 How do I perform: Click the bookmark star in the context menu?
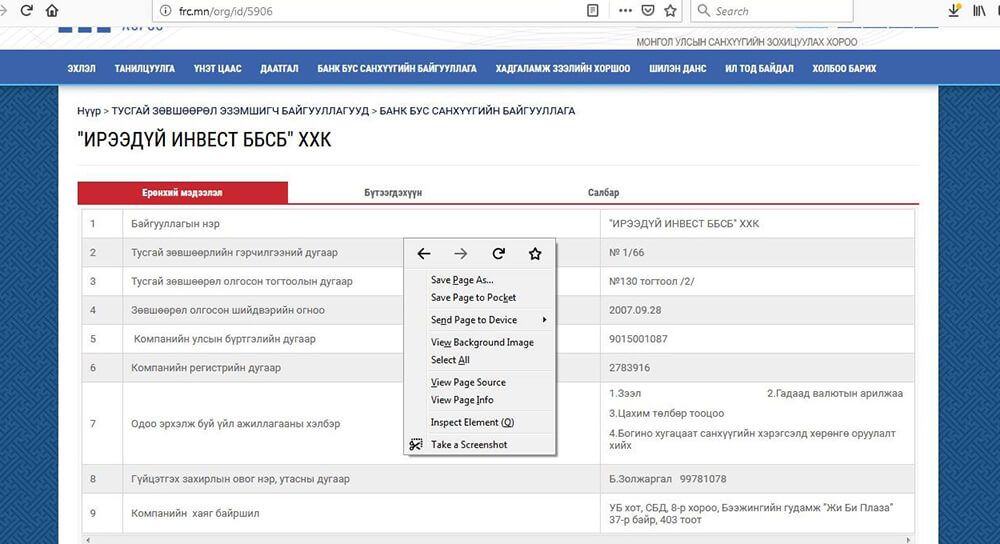point(535,254)
